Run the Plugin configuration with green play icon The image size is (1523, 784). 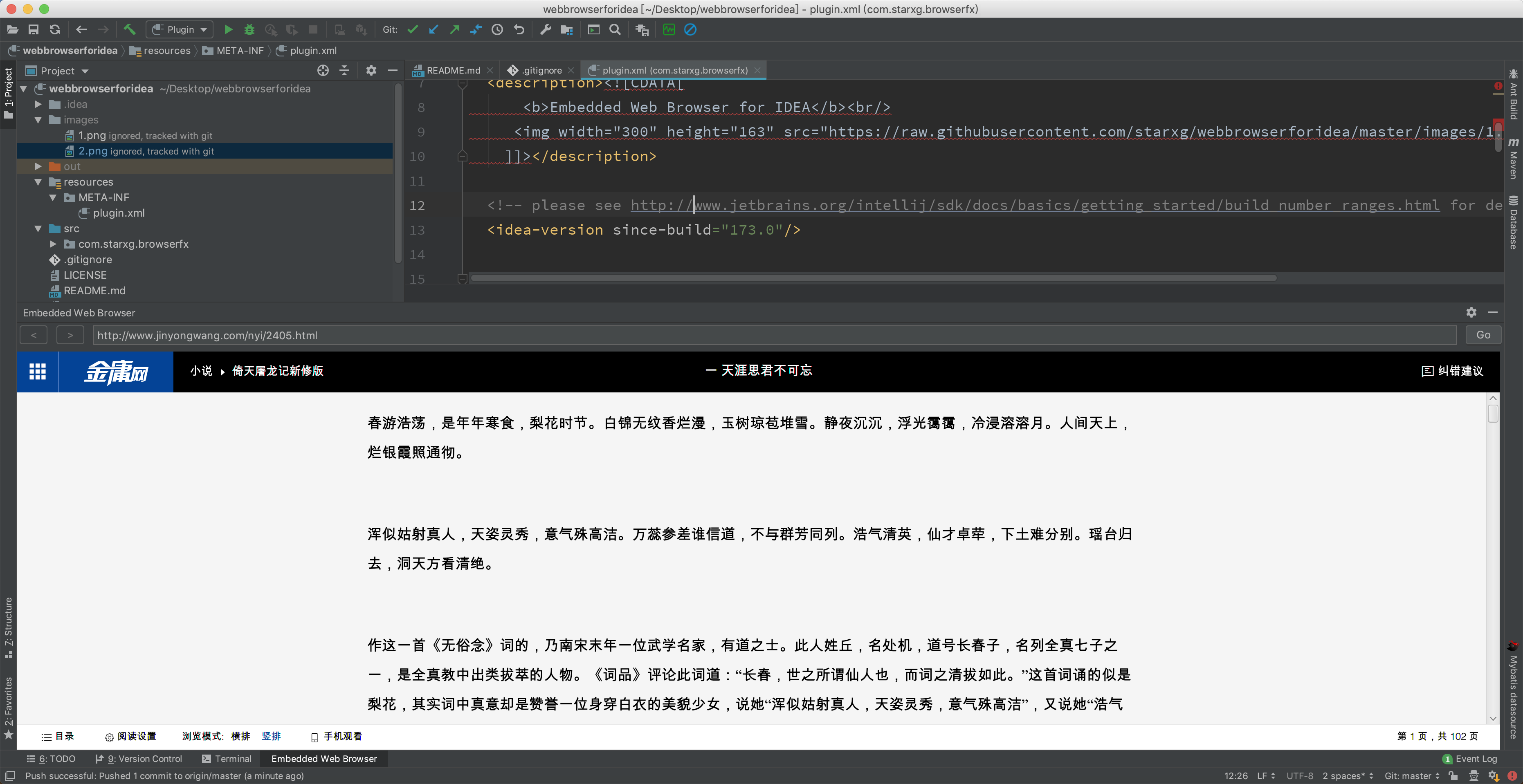click(228, 29)
